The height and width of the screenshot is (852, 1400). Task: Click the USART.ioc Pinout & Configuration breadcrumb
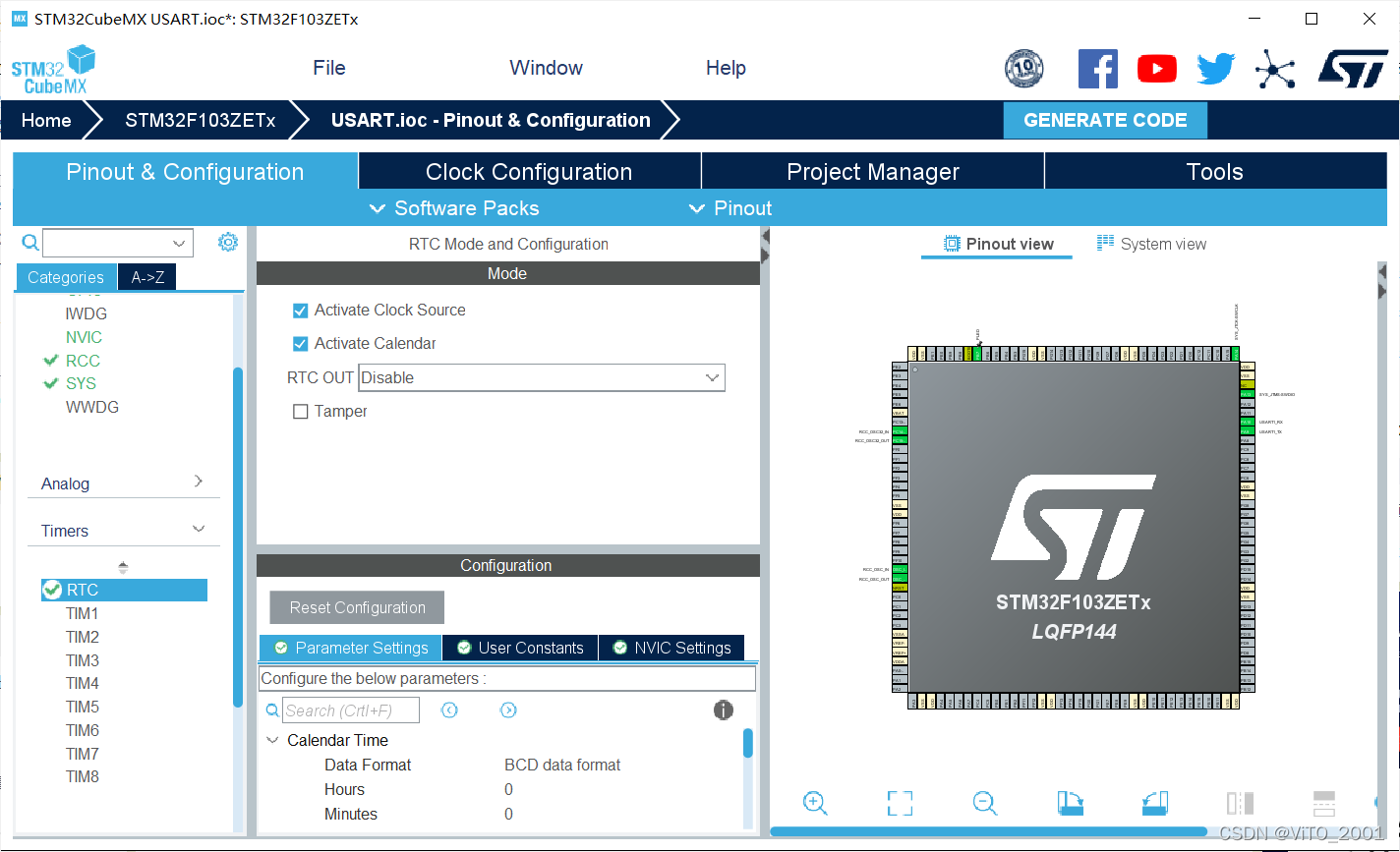coord(491,120)
